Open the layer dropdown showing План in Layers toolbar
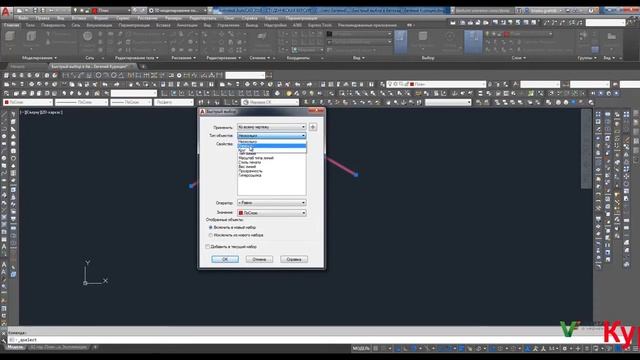 click(436, 84)
